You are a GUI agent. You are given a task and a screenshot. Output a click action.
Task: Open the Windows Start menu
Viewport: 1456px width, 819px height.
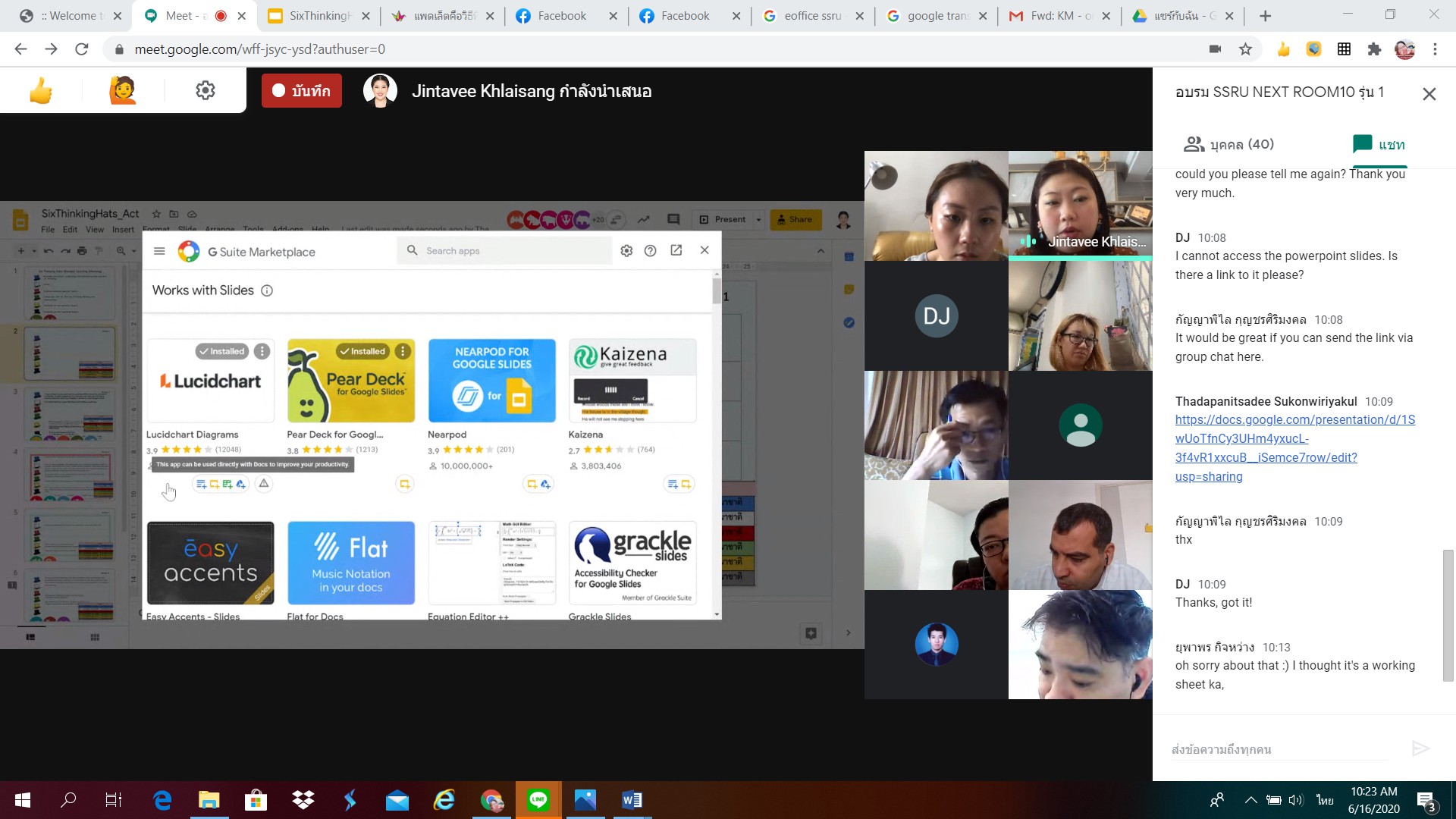coord(23,800)
